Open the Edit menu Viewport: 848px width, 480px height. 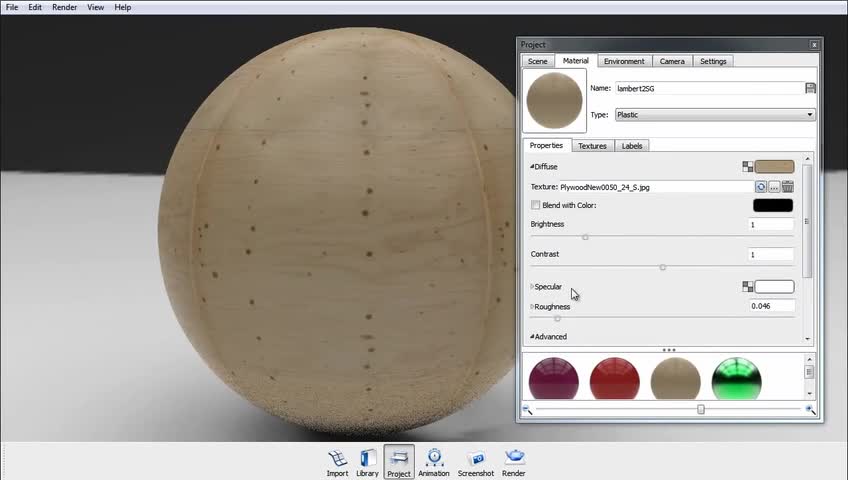point(35,7)
